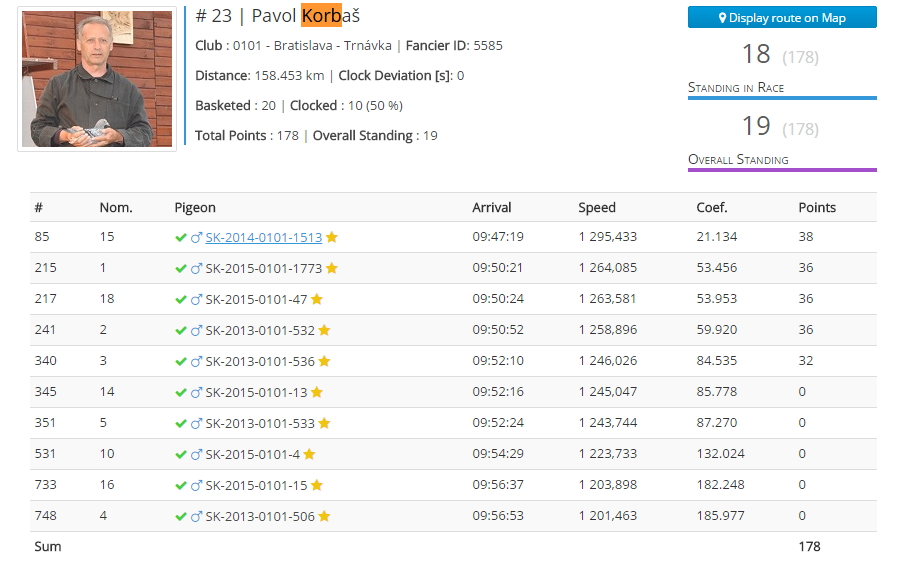Click fancier photo of Pavol Korbaš
913x567 pixels.
(97, 79)
